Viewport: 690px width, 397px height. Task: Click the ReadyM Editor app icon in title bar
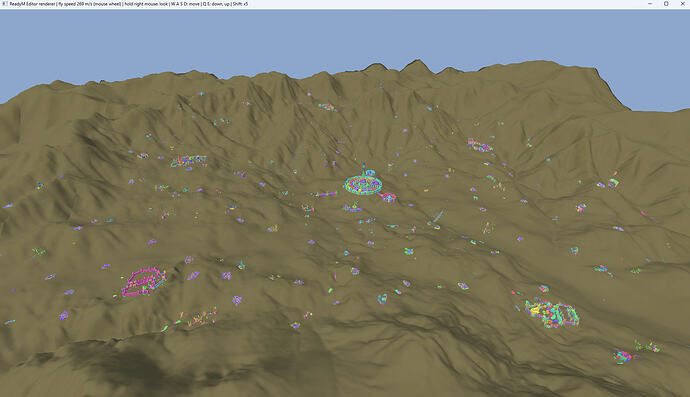click(5, 4)
